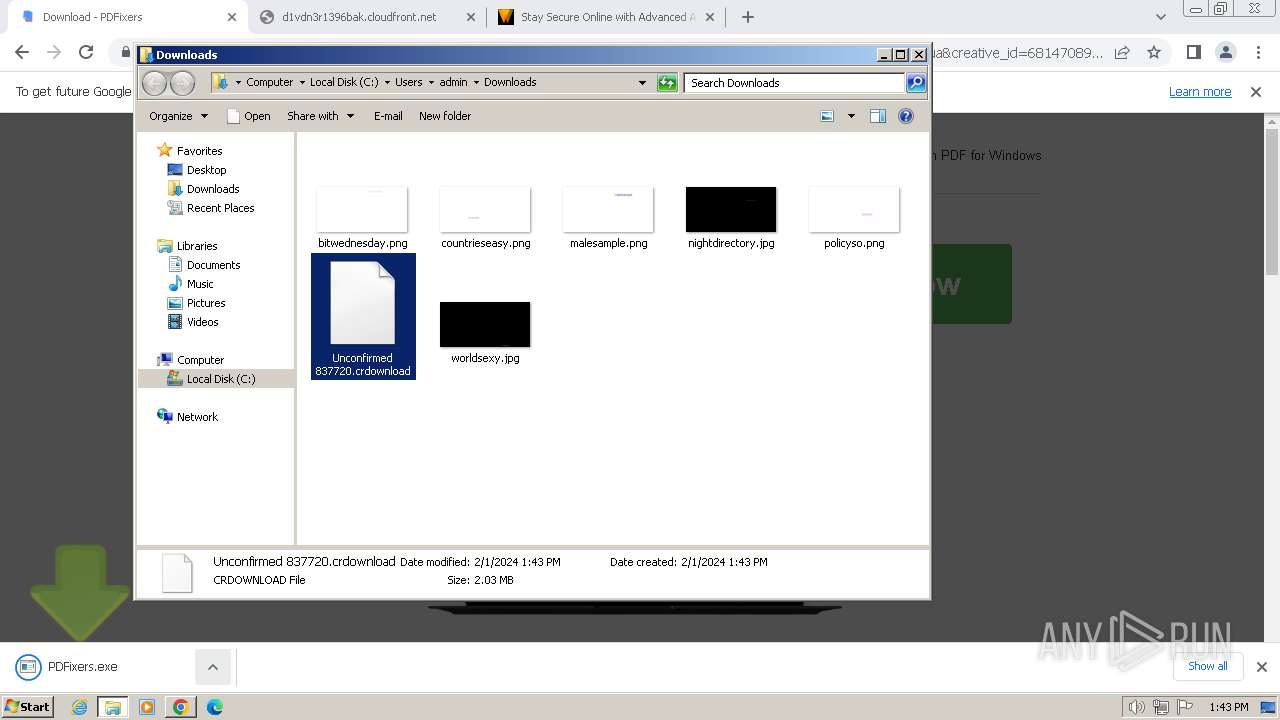Create a New folder
This screenshot has width=1280, height=720.
click(x=445, y=116)
